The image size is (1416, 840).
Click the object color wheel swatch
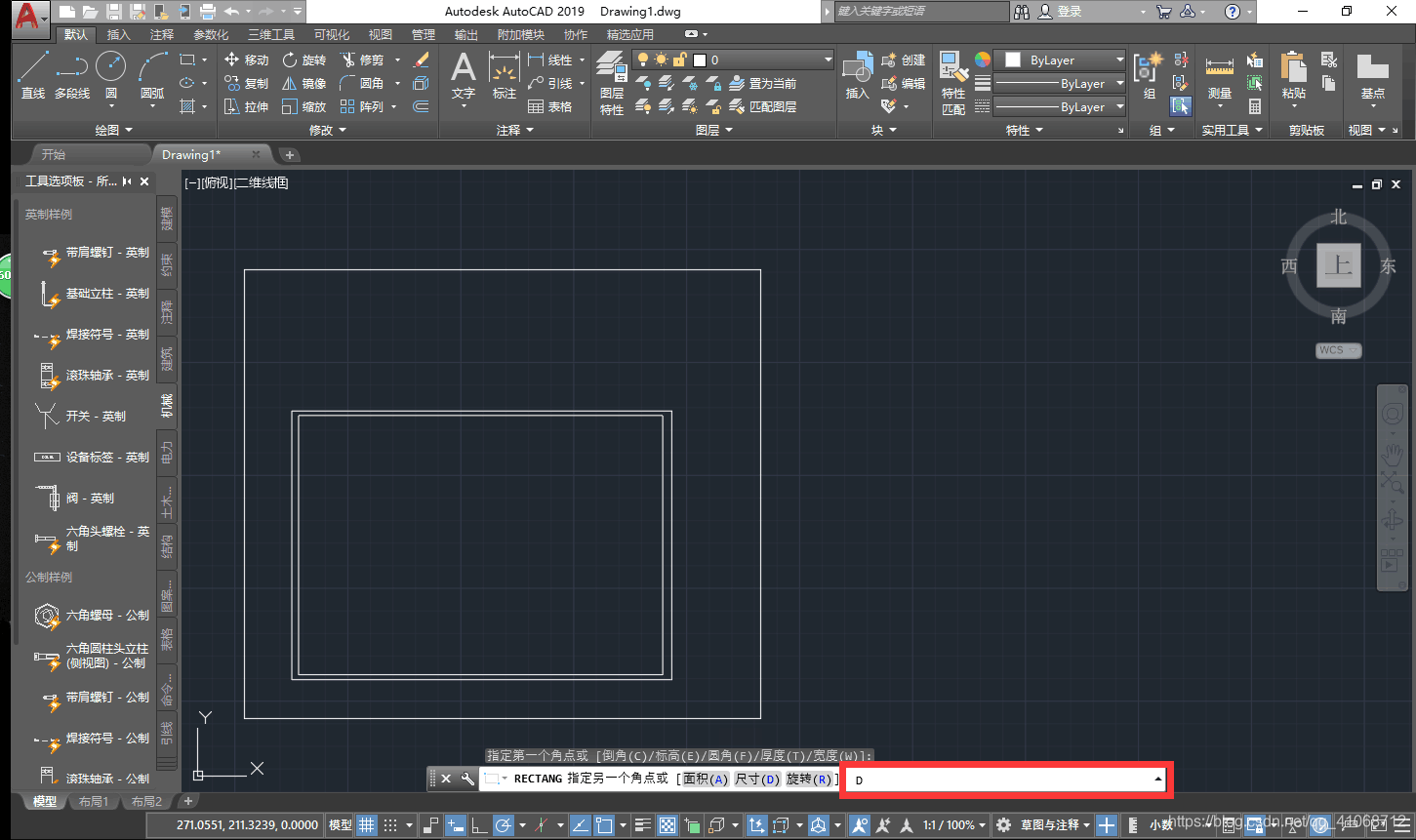982,60
